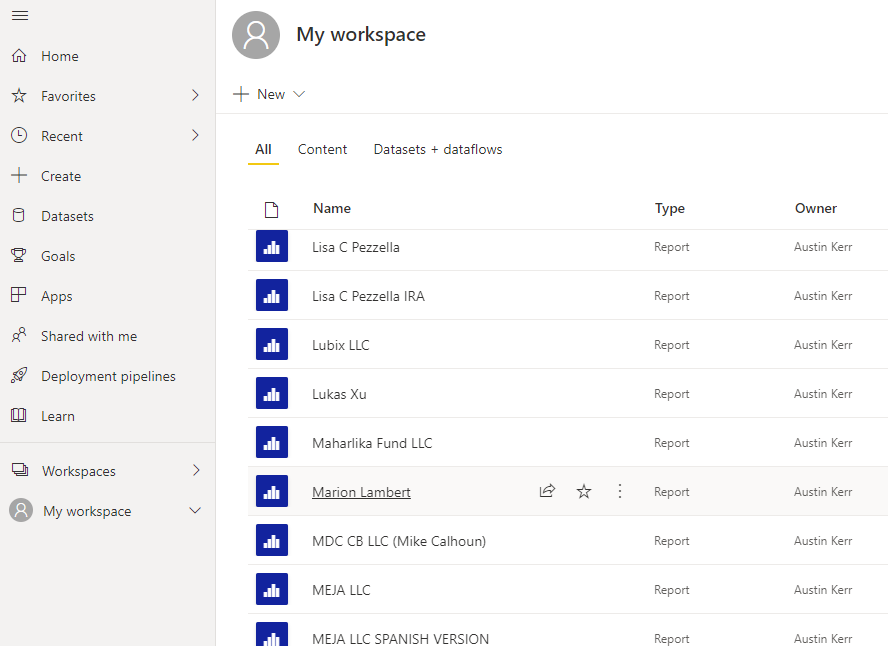This screenshot has height=646, width=888.
Task: Switch to Datasets + dataflows tab
Action: (438, 149)
